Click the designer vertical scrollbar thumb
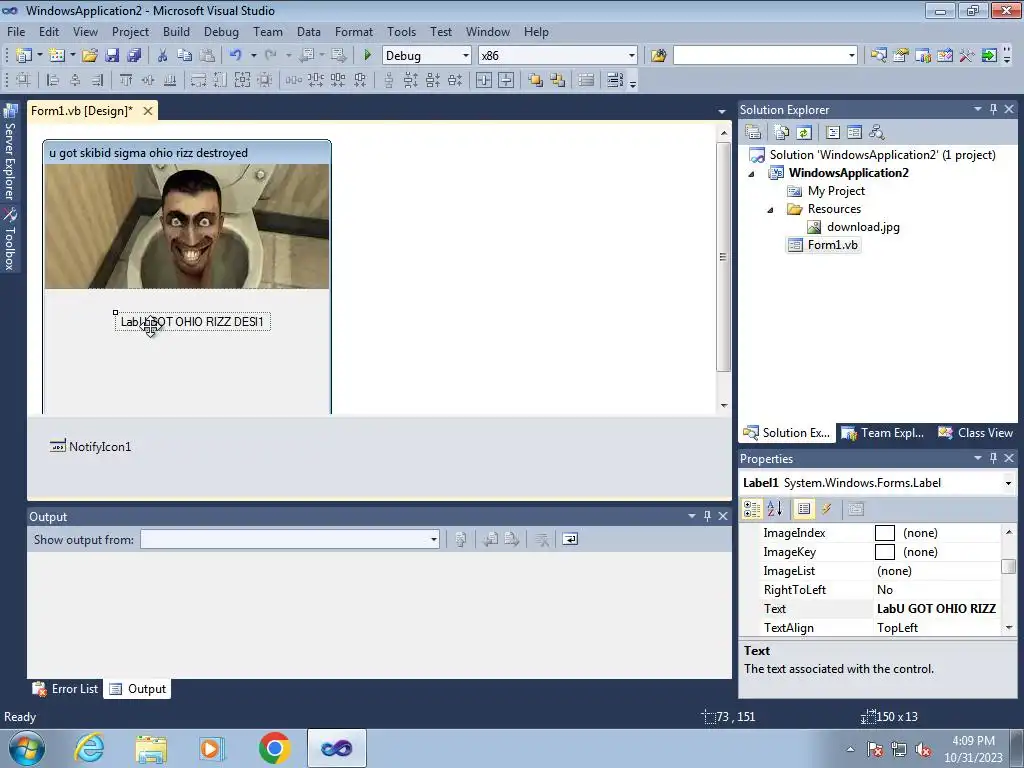 click(723, 257)
